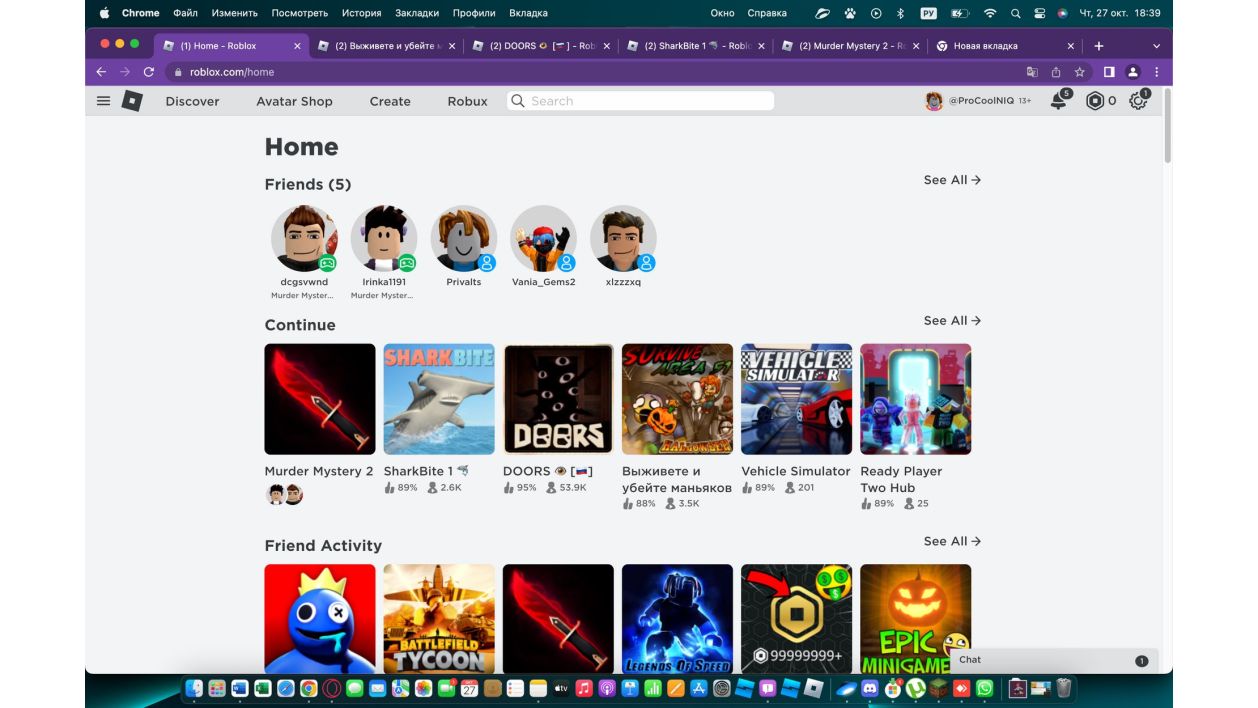Click the Выживете и убейте маньяков title
Image resolution: width=1258 pixels, height=708 pixels.
click(677, 479)
